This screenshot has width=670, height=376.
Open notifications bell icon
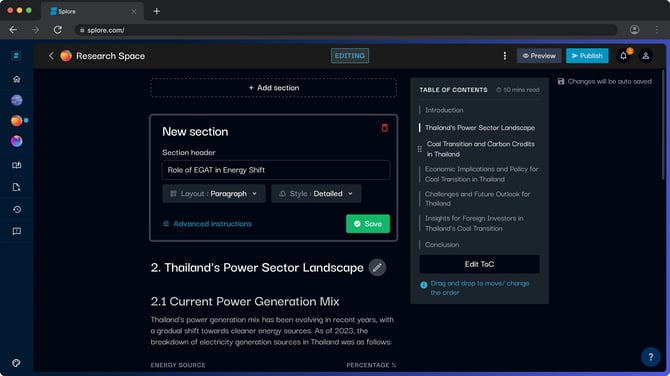(x=623, y=56)
